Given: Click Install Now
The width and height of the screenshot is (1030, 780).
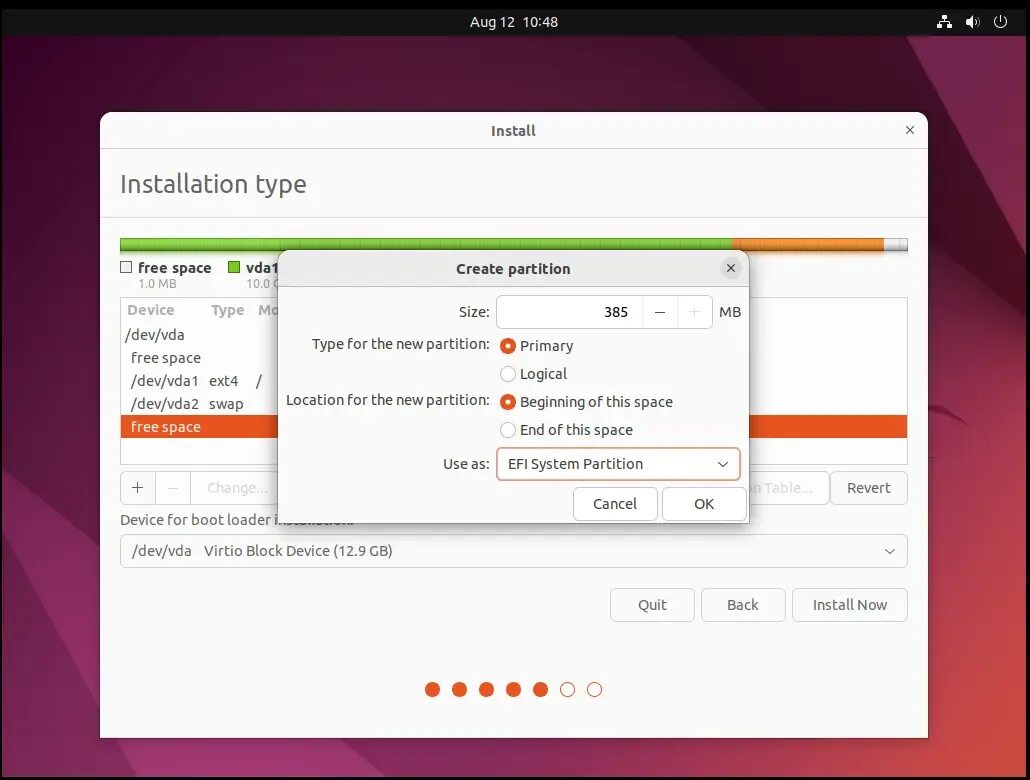Looking at the screenshot, I should [850, 605].
